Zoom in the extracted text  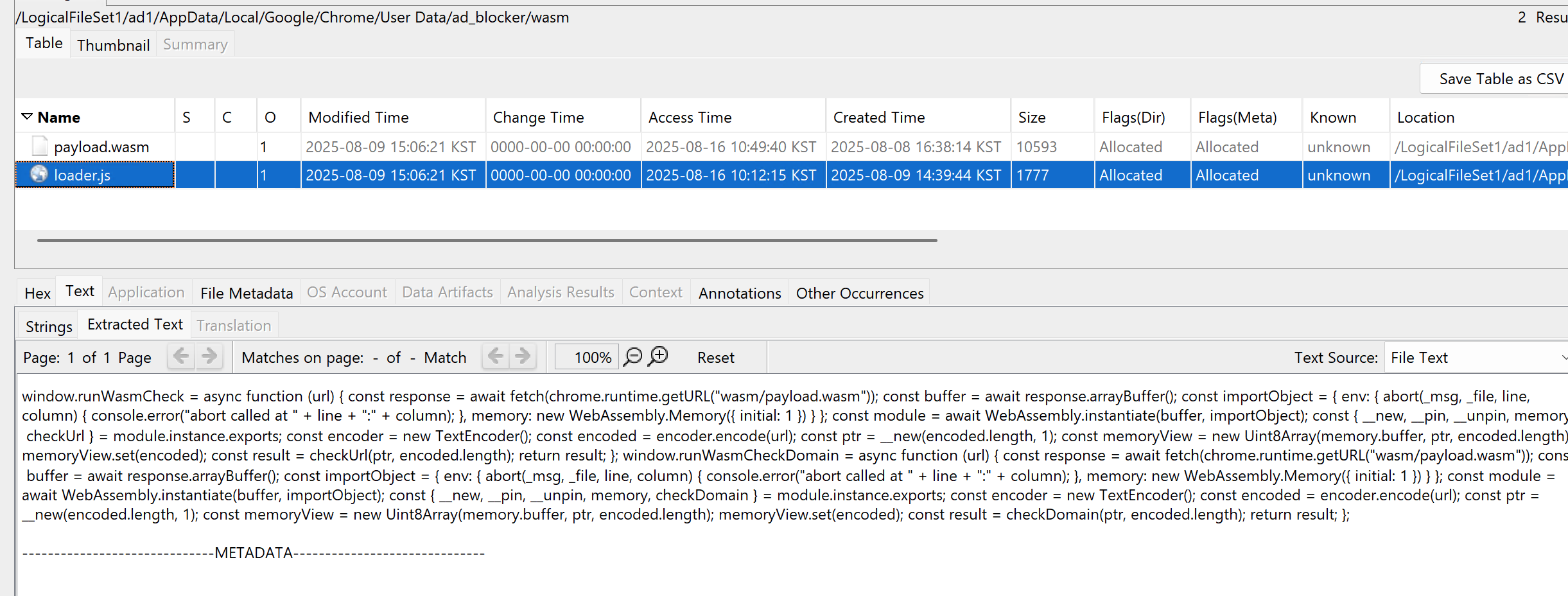[658, 356]
